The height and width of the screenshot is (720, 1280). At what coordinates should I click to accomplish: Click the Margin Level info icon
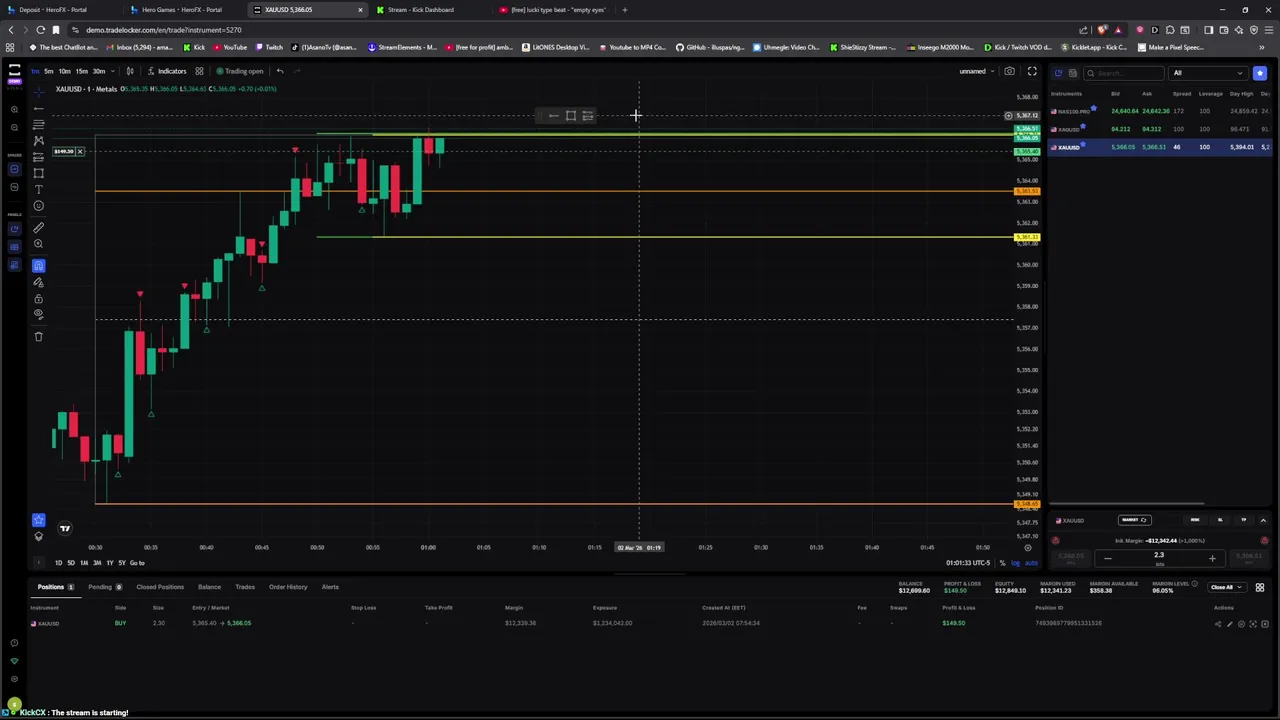(x=1194, y=583)
